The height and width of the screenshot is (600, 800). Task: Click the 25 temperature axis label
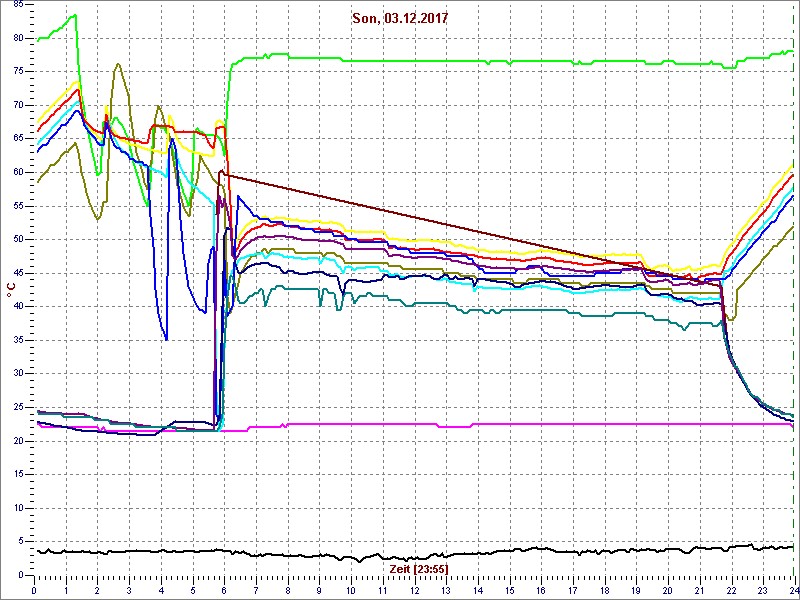click(18, 408)
